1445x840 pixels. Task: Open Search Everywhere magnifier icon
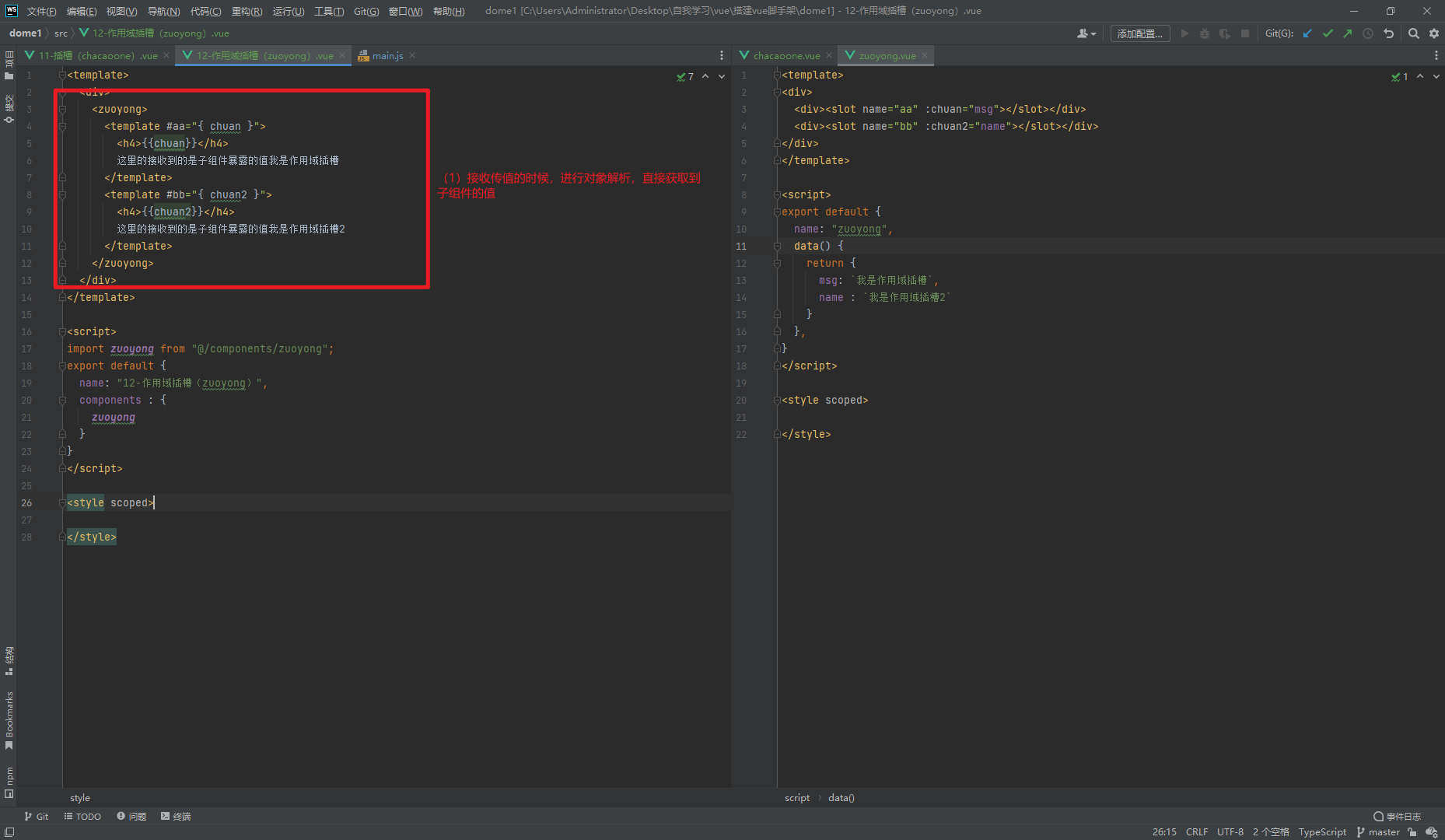[1414, 33]
